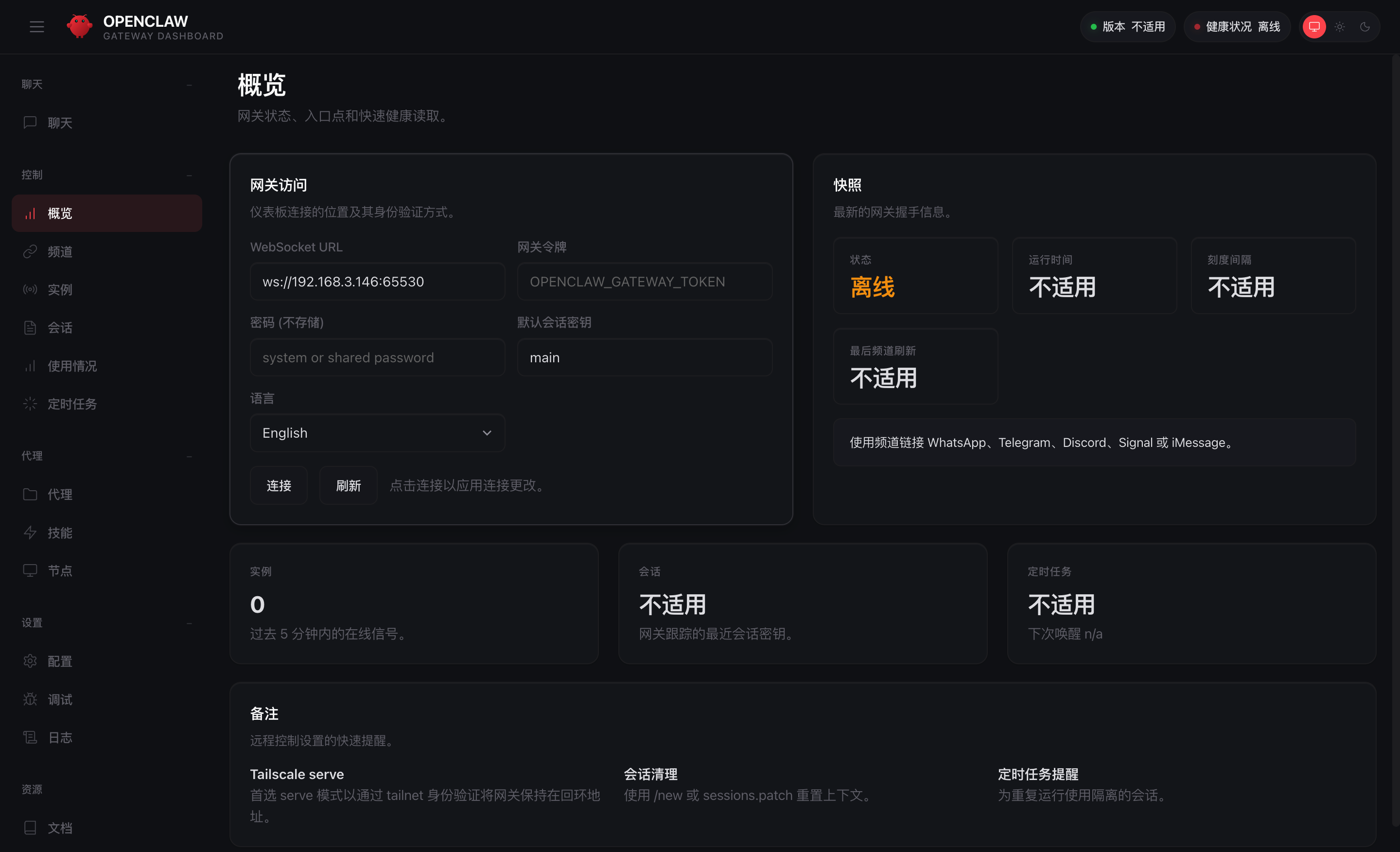Switch to dark theme moon toggle
The width and height of the screenshot is (1400, 852).
pos(1365,27)
